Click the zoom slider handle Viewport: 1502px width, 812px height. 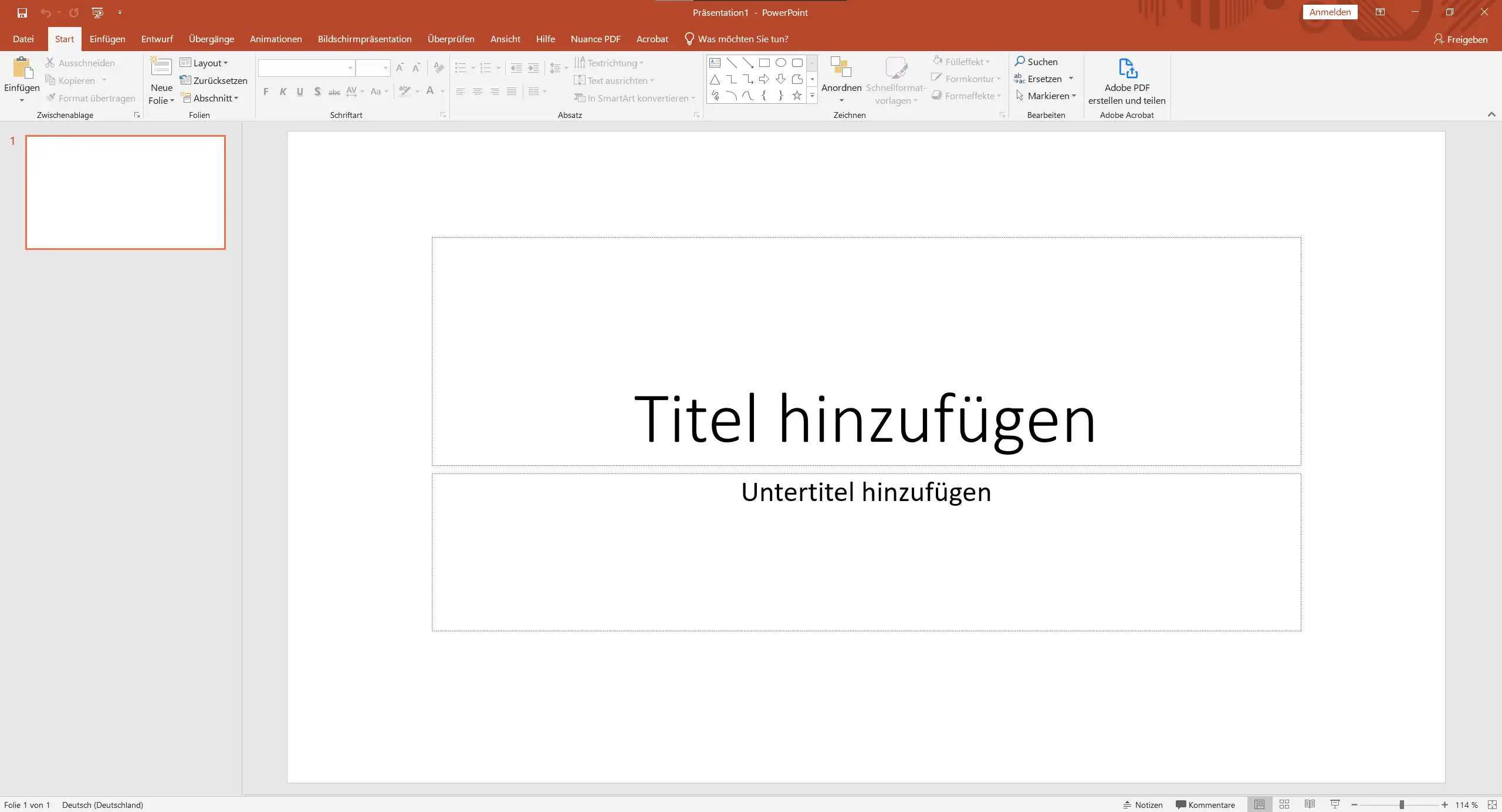pos(1402,805)
